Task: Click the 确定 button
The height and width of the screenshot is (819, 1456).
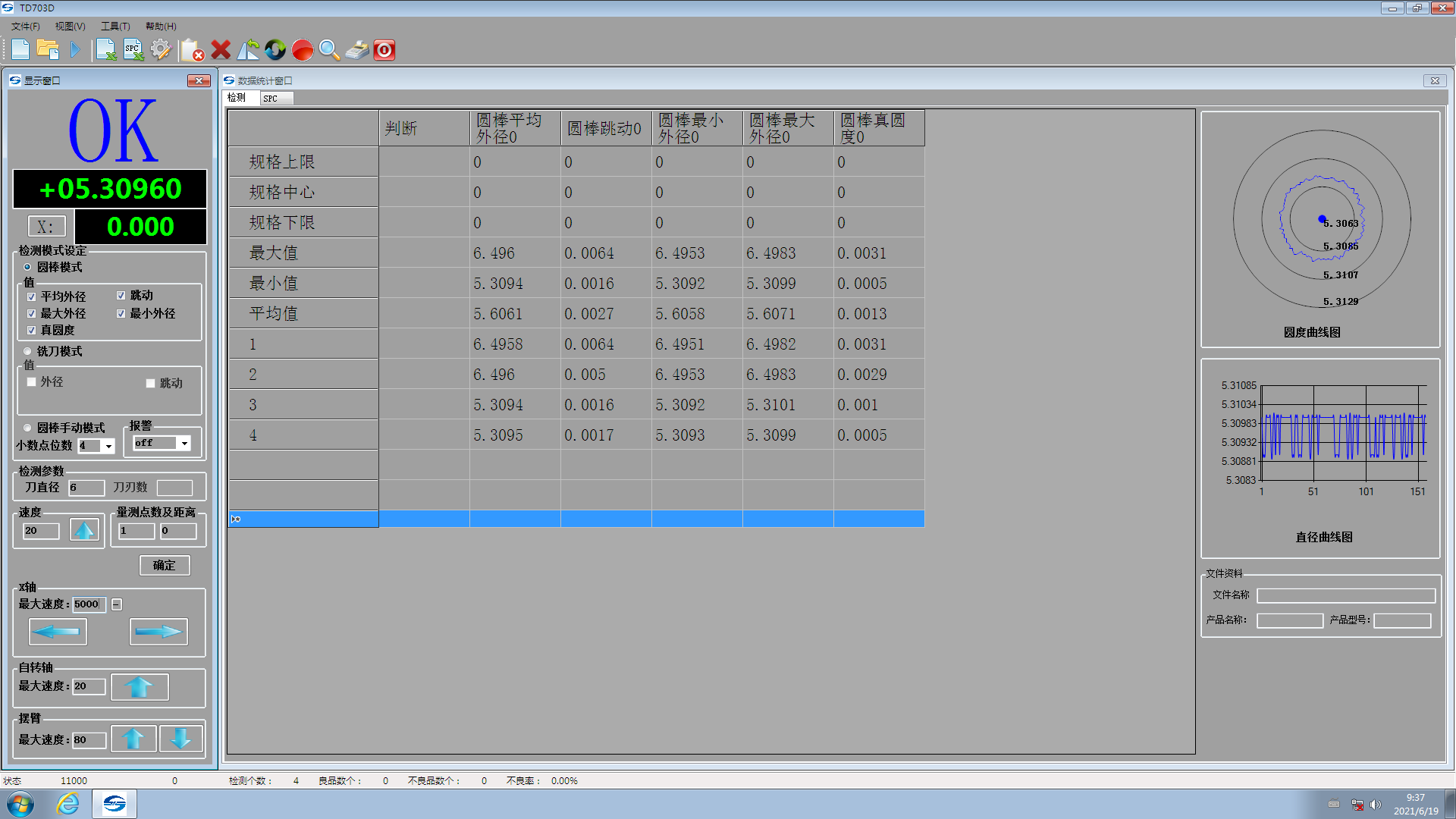Action: [x=165, y=565]
